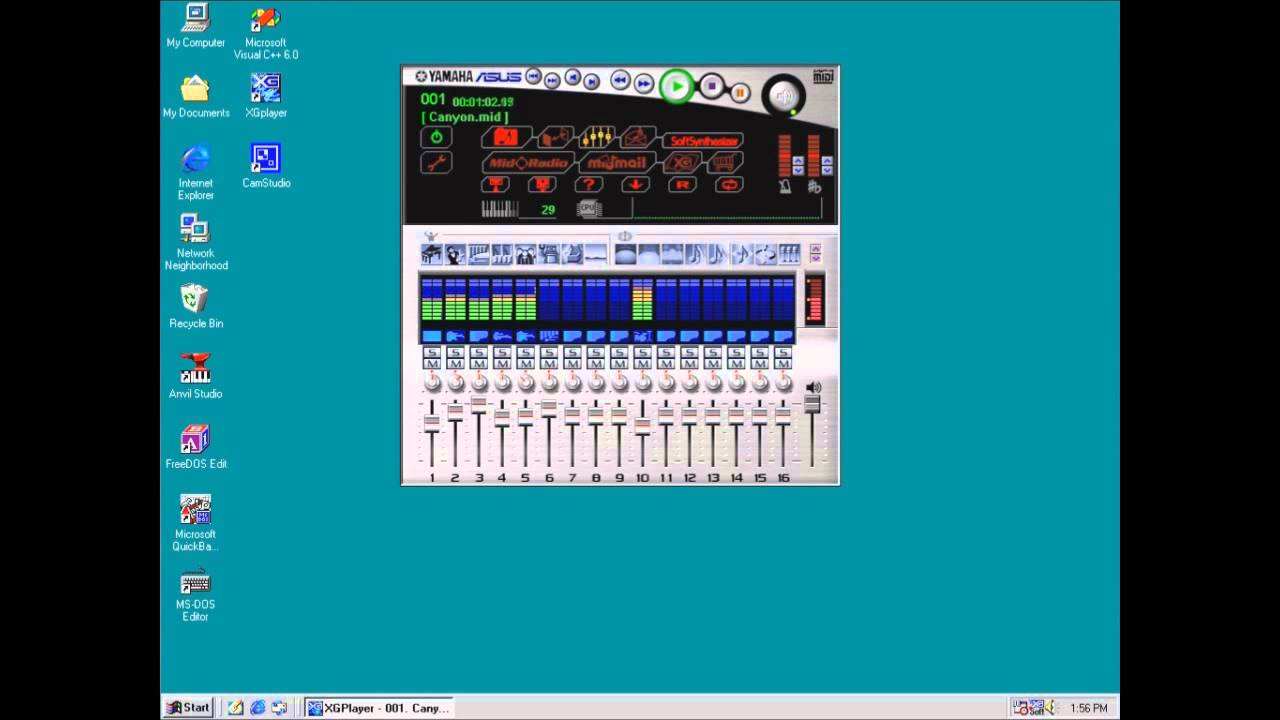1280x720 pixels.
Task: Click the MIDI logo at the top right
Action: [x=823, y=75]
